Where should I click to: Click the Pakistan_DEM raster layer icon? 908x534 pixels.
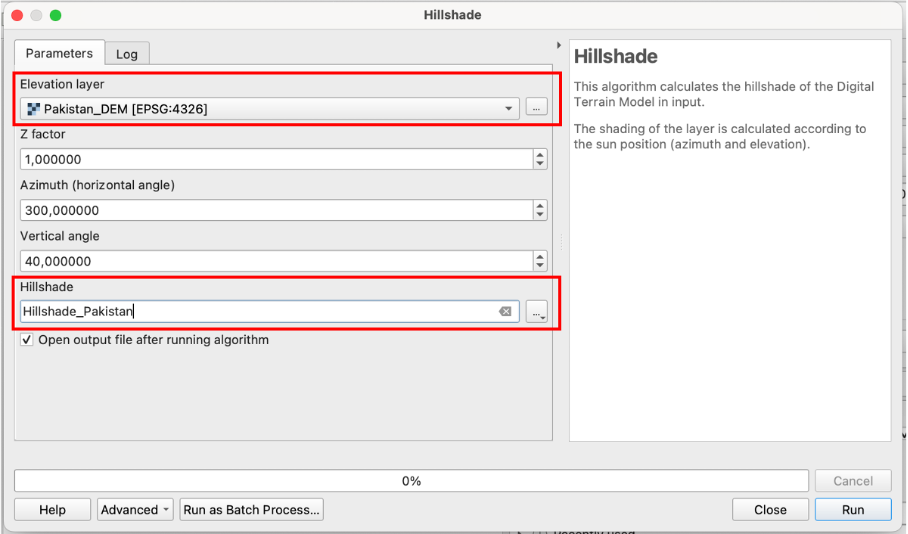(33, 109)
